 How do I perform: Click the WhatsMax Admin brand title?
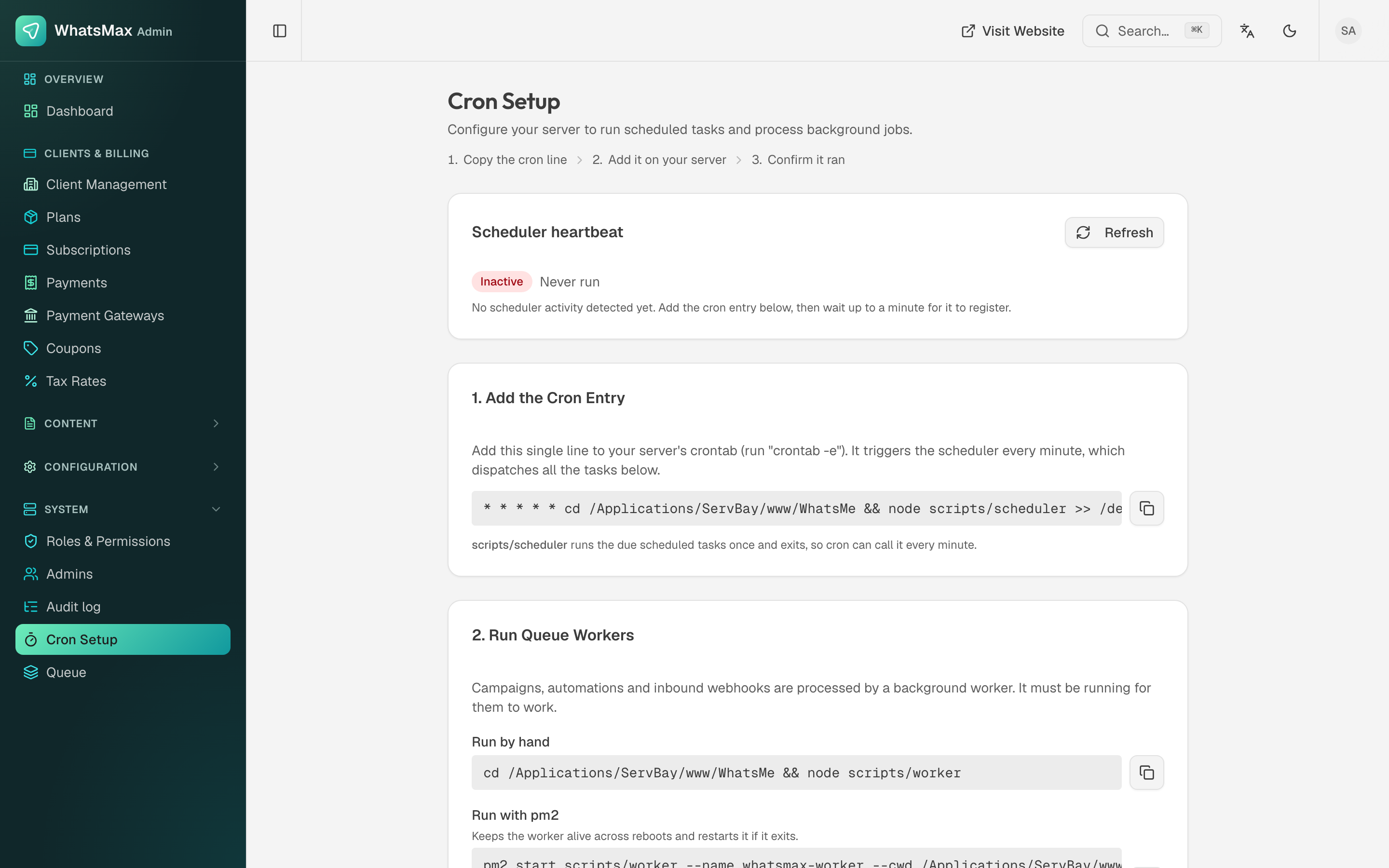point(113,30)
